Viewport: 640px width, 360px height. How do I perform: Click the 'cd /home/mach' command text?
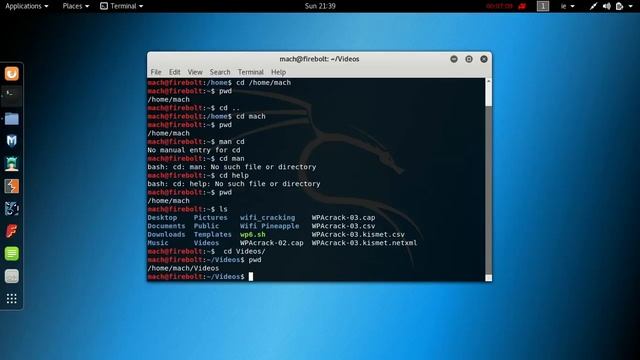coord(264,83)
